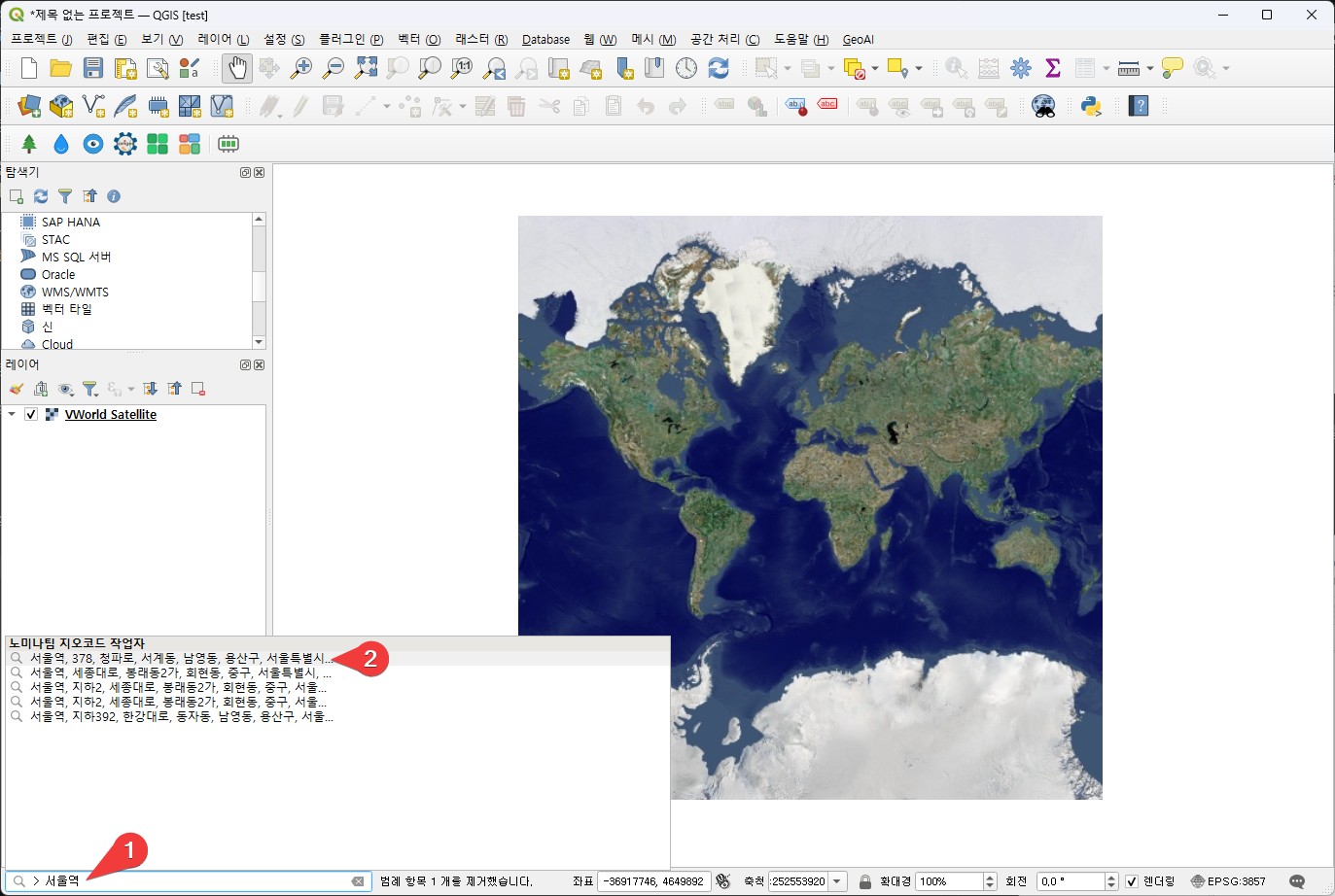Select the Pan Map hand tool
1335x896 pixels.
point(237,68)
